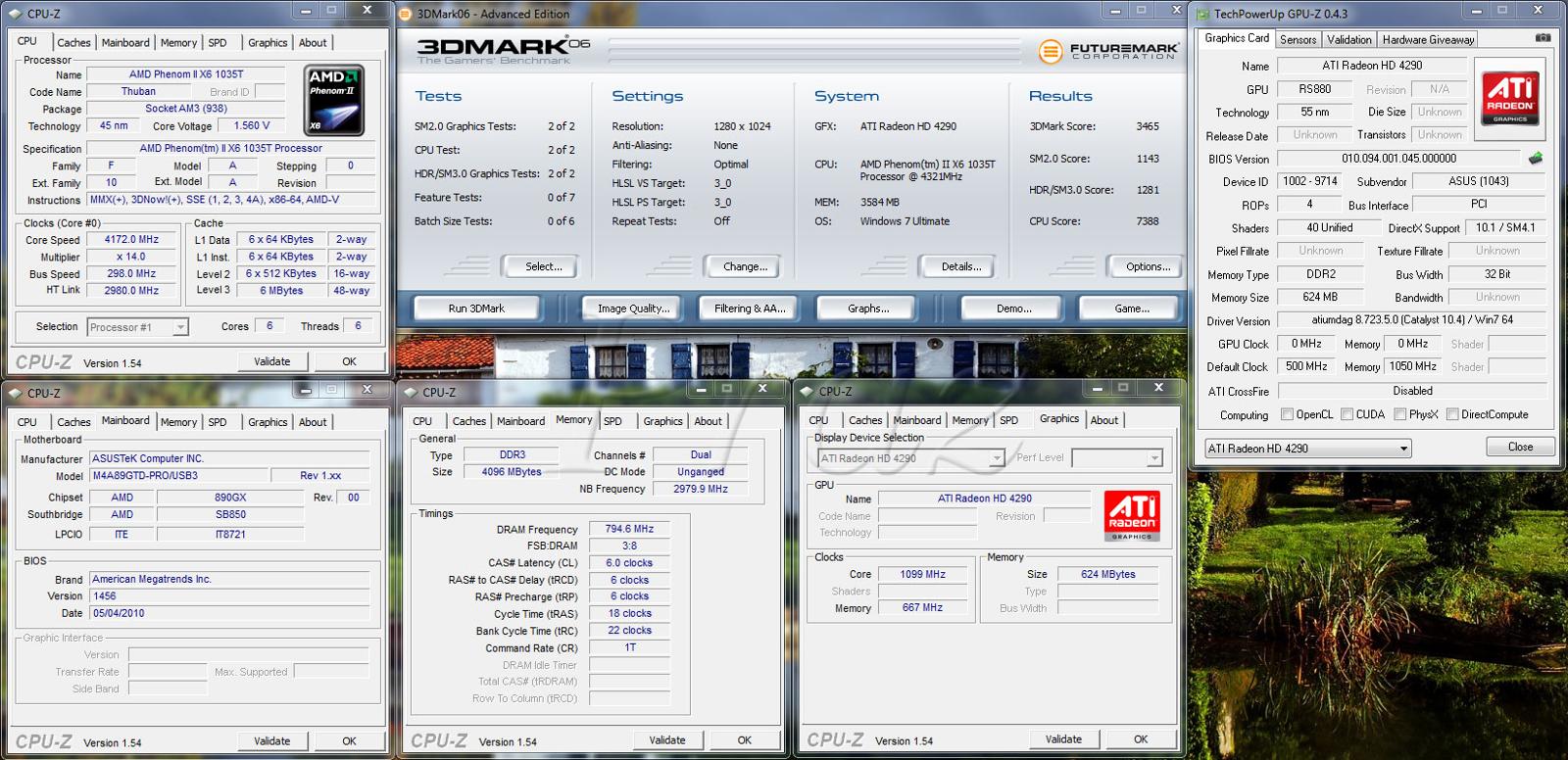Click the GPU-Z window title icon
Viewport: 1568px width, 760px height.
(x=1202, y=14)
